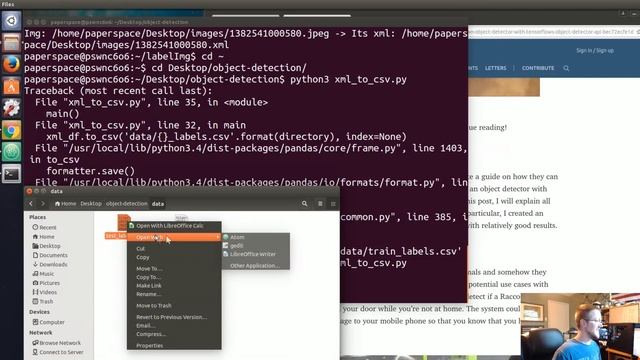This screenshot has height=360, width=640.
Task: Select the orange test_labels file icon
Action: tap(123, 222)
